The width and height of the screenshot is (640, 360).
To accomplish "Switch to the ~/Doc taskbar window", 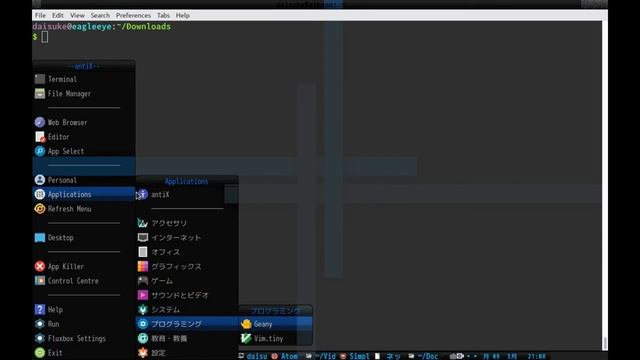I will coord(423,356).
